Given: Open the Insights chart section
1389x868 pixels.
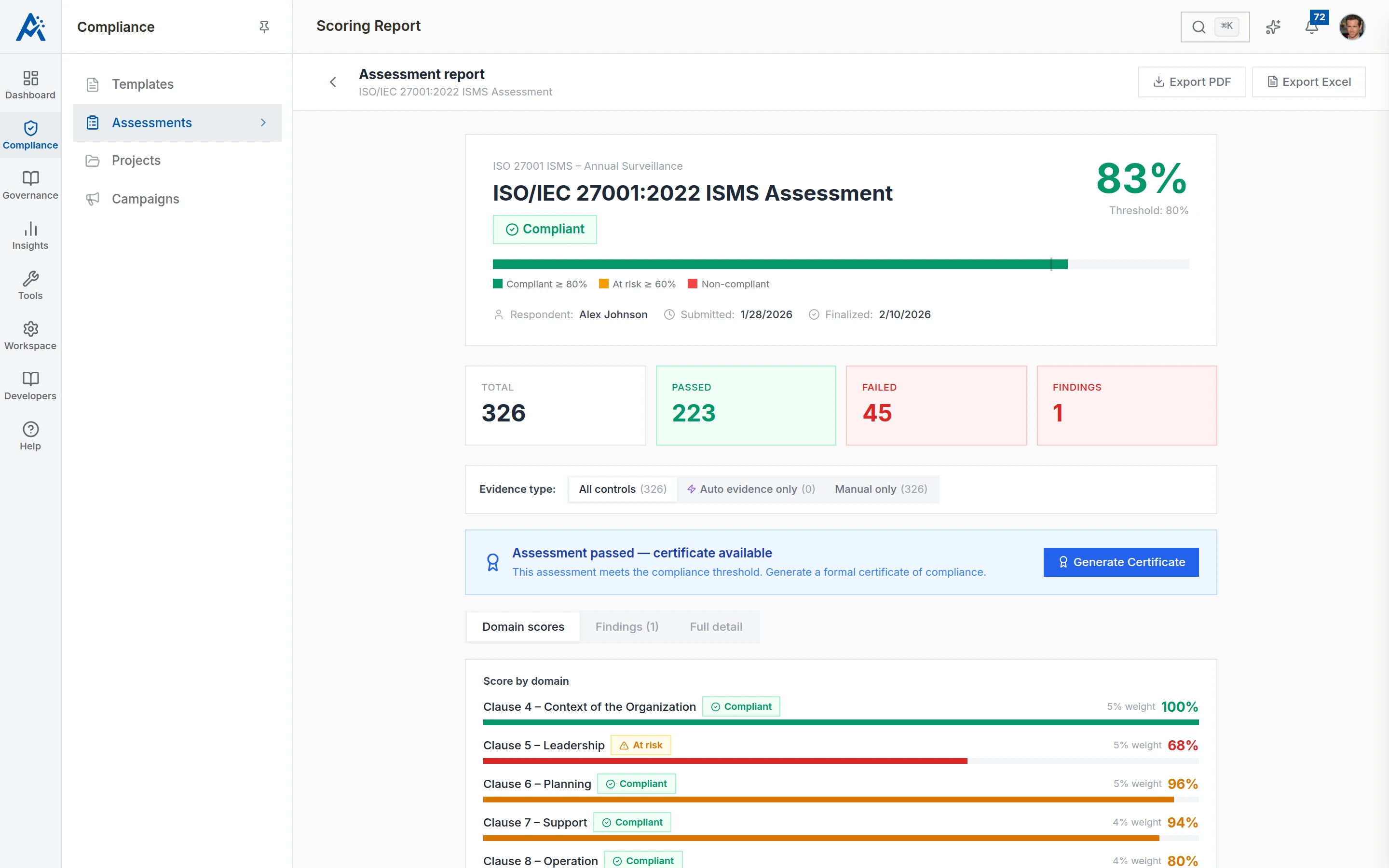Looking at the screenshot, I should pos(30,235).
